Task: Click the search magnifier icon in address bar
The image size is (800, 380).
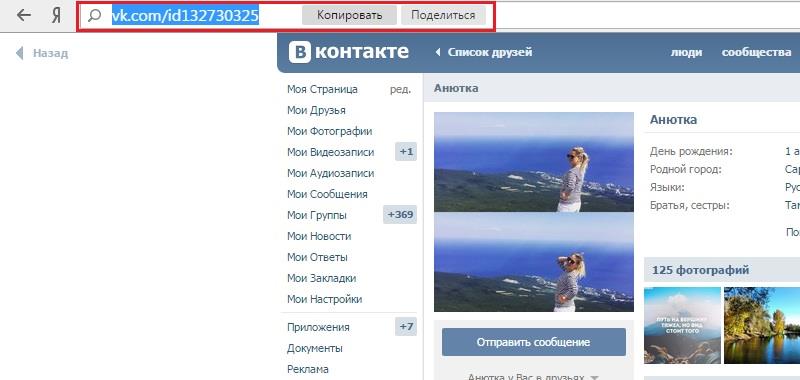Action: coord(94,16)
